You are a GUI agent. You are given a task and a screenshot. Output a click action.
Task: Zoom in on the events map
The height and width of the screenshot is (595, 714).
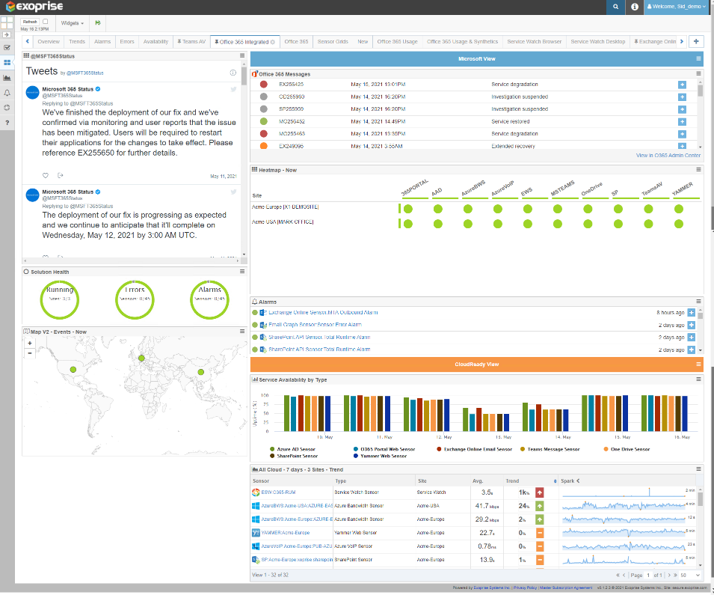coord(30,344)
